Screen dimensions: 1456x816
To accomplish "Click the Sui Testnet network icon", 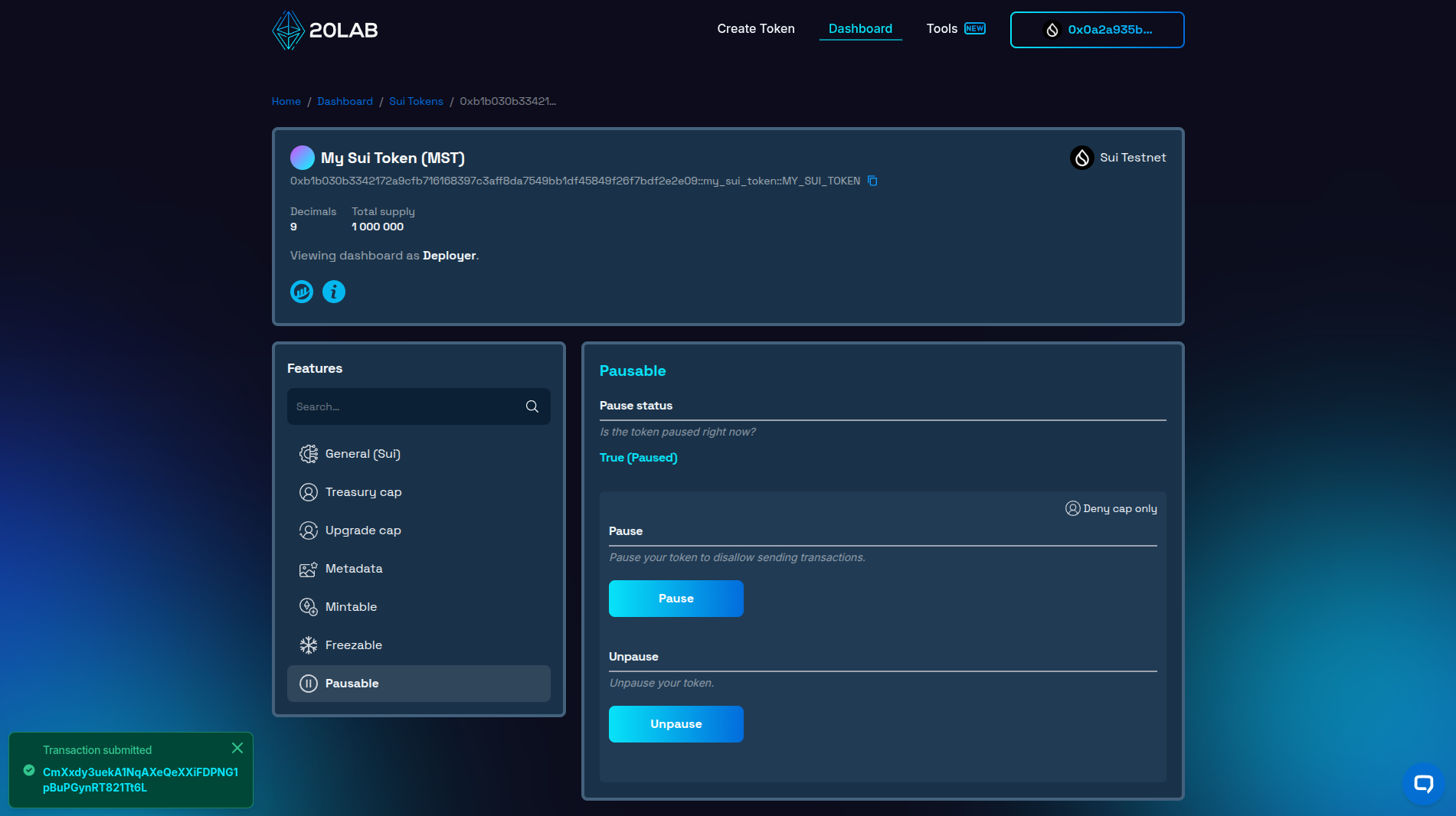I will click(x=1081, y=158).
